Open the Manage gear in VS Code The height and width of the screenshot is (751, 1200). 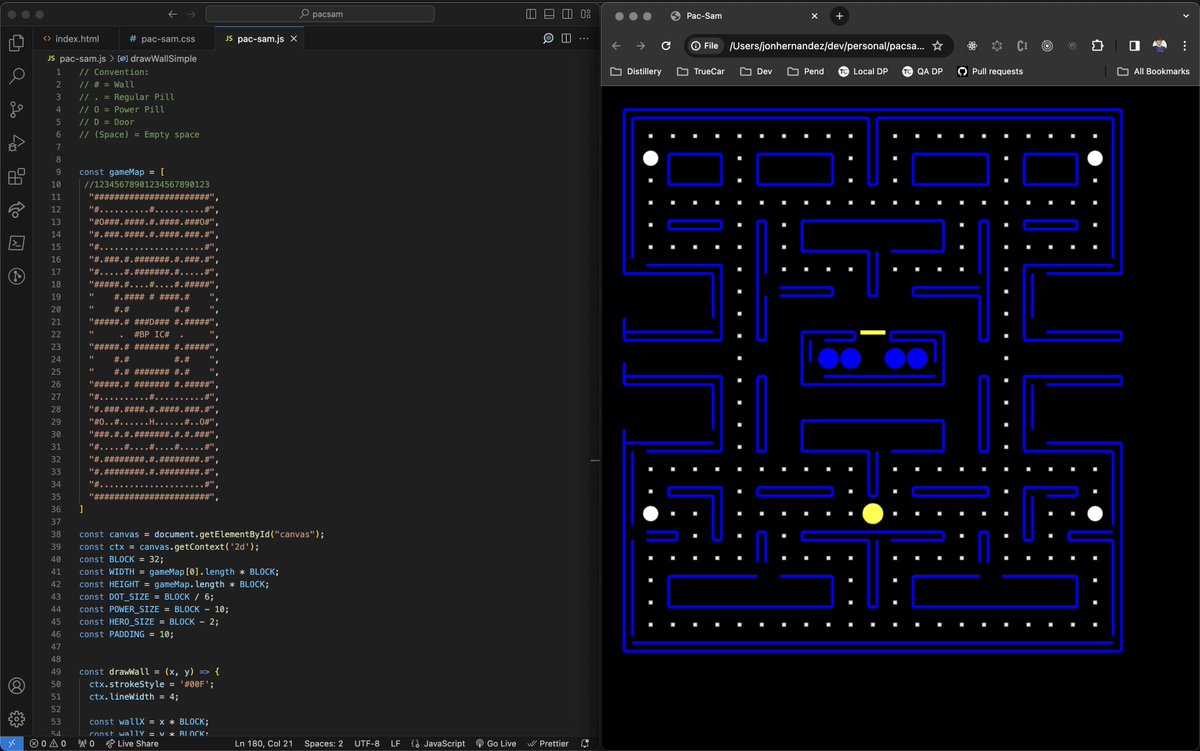tap(16, 719)
